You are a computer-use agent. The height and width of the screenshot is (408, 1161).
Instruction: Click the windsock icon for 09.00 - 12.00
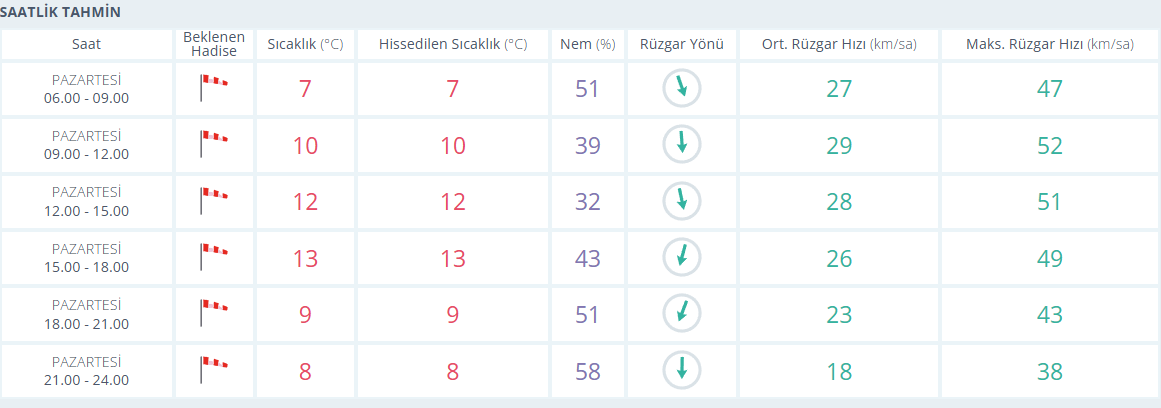pos(214,144)
